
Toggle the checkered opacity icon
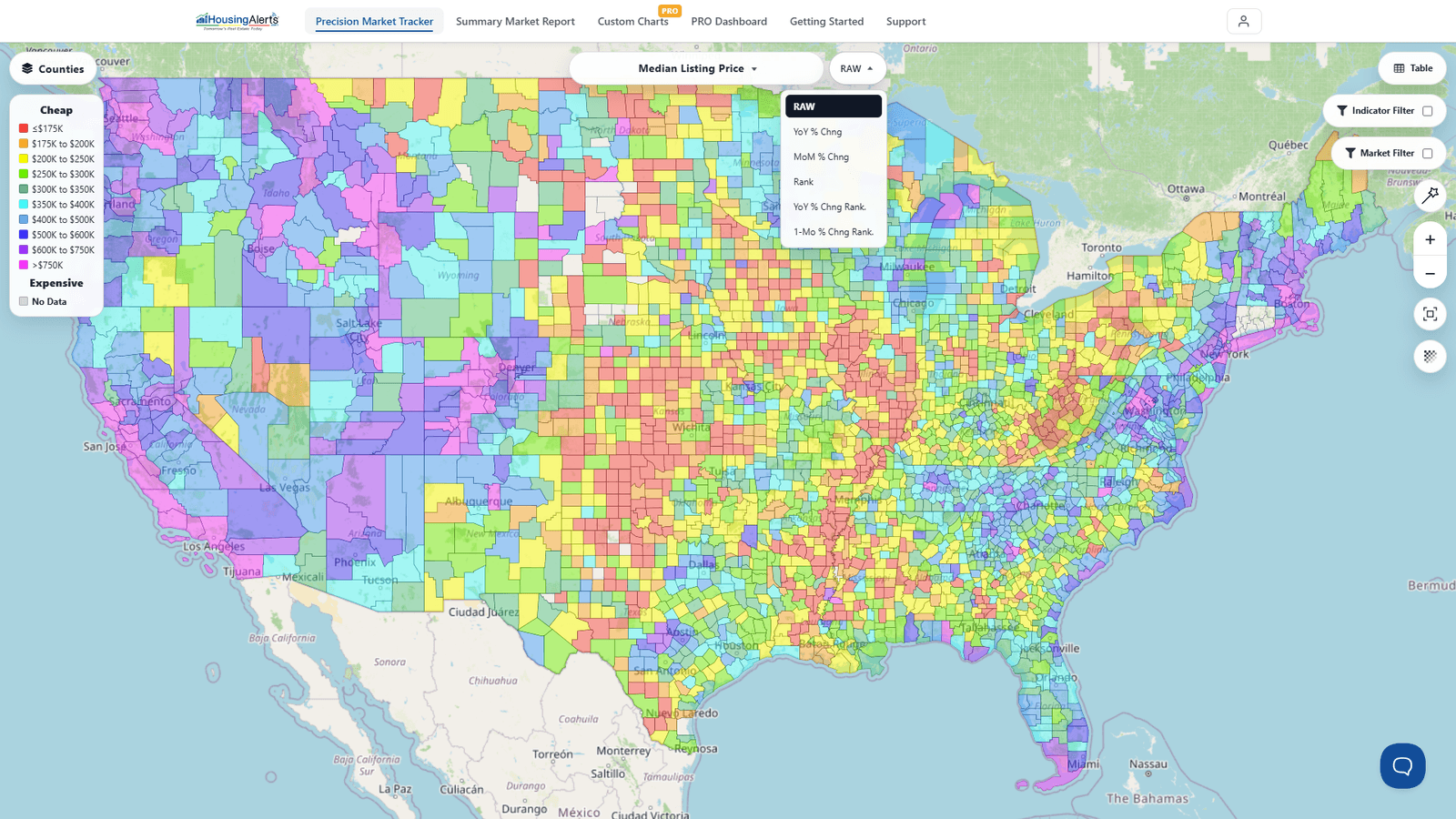pyautogui.click(x=1430, y=356)
